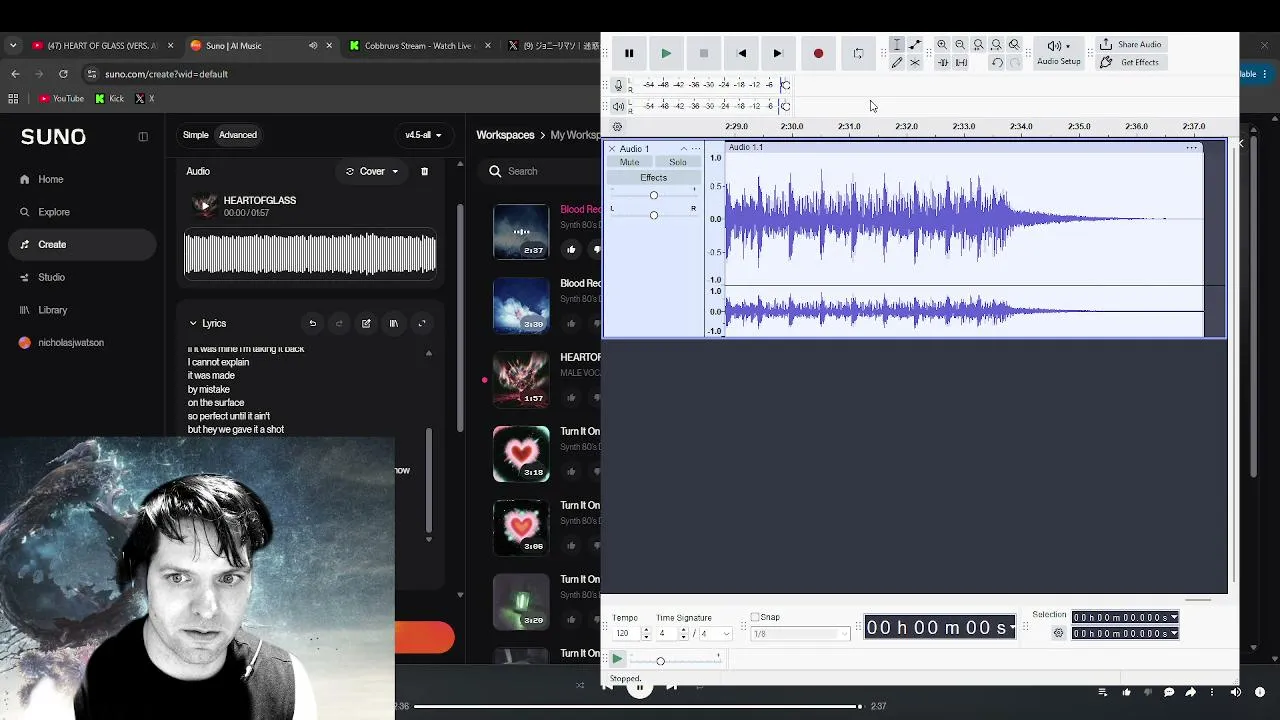This screenshot has height=720, width=1280.
Task: Open the YouTube bookmark
Action: click(61, 98)
